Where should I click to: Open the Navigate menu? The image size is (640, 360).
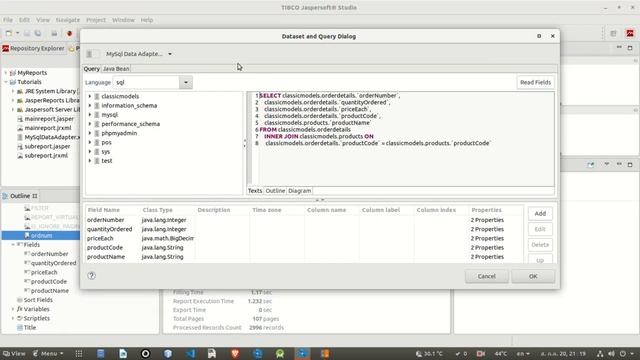[x=68, y=20]
